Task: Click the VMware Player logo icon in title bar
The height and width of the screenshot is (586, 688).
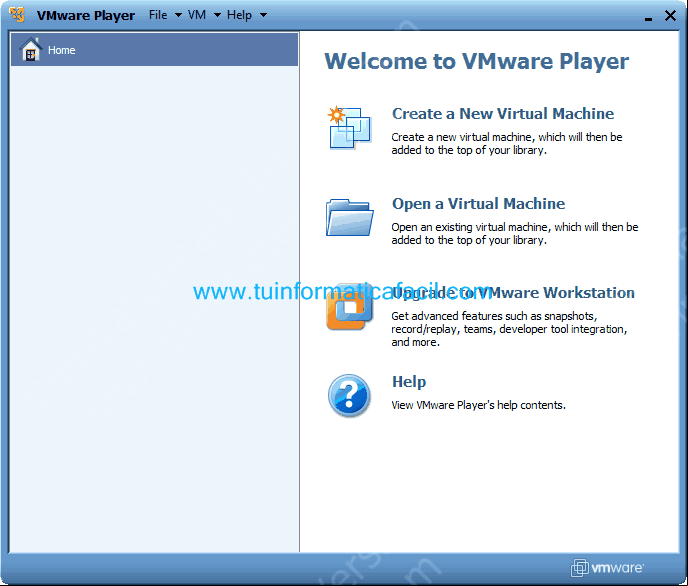Action: [x=17, y=14]
